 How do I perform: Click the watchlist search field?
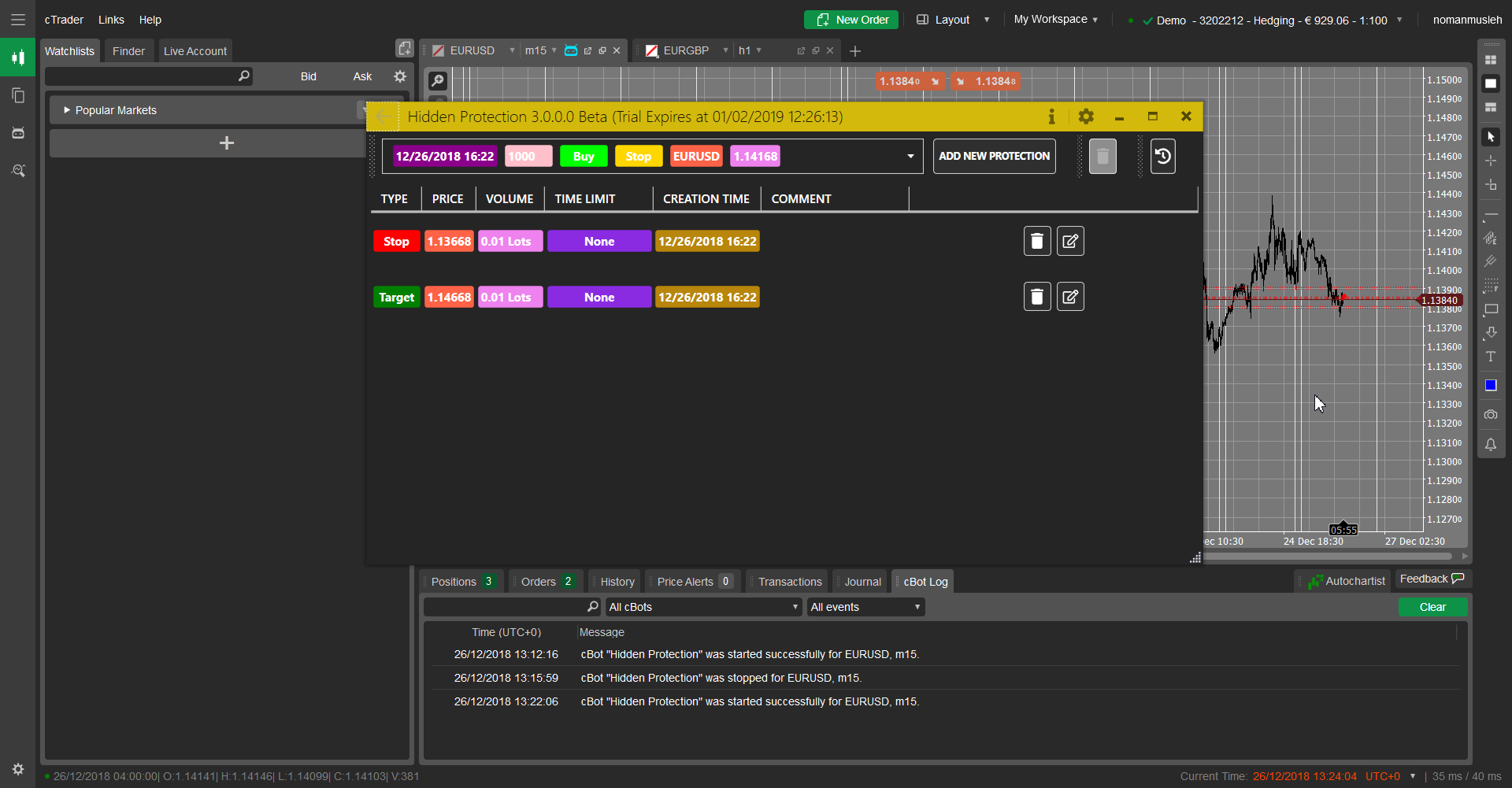click(x=150, y=76)
